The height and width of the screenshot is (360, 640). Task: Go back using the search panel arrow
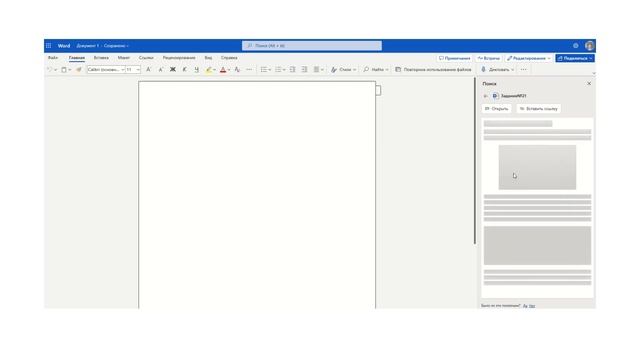pos(485,96)
